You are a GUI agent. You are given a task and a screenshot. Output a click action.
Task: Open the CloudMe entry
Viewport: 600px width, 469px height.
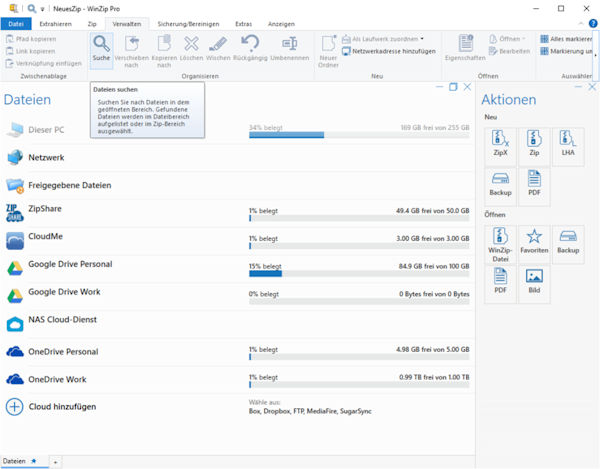tap(237, 241)
